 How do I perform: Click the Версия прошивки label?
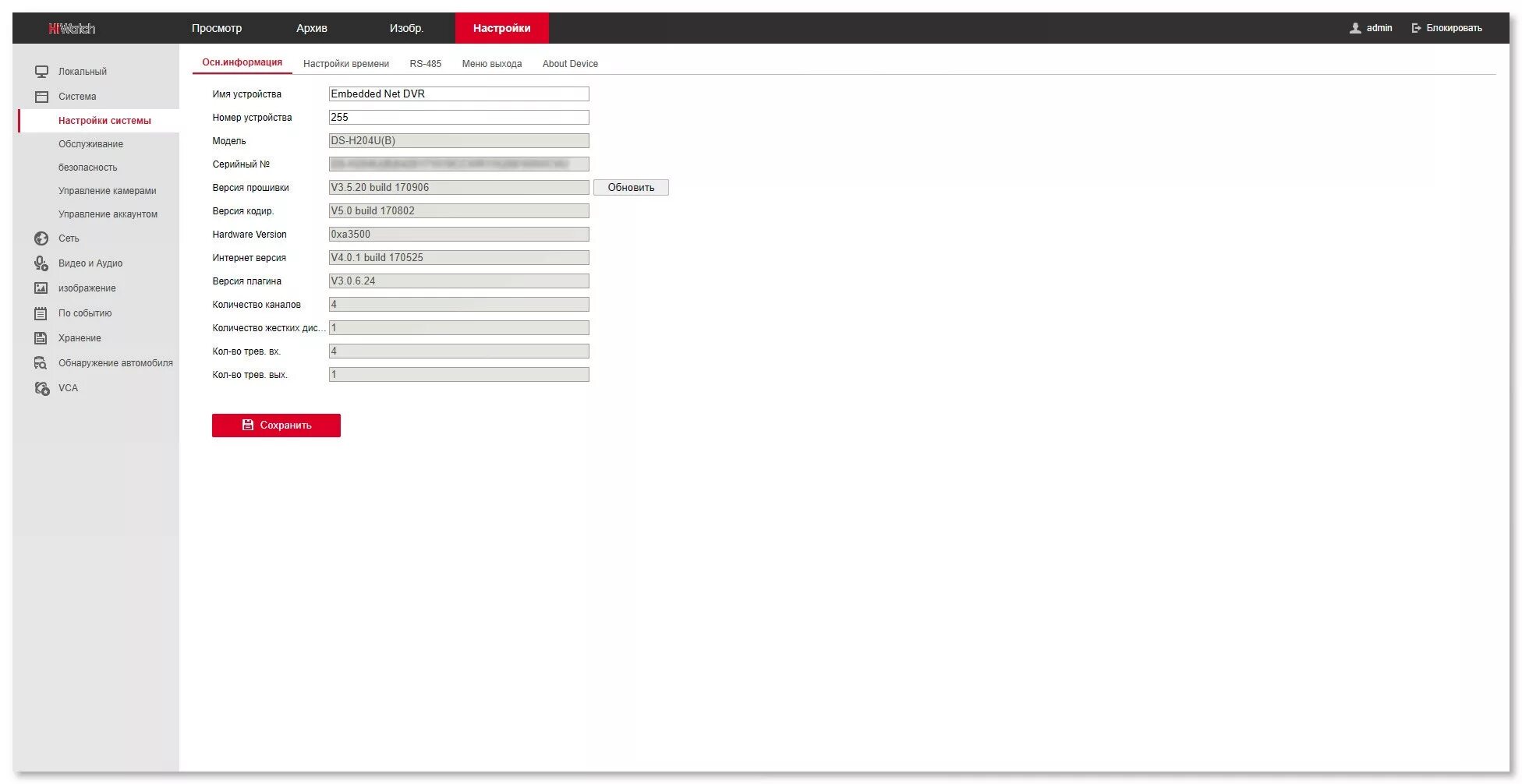click(250, 188)
